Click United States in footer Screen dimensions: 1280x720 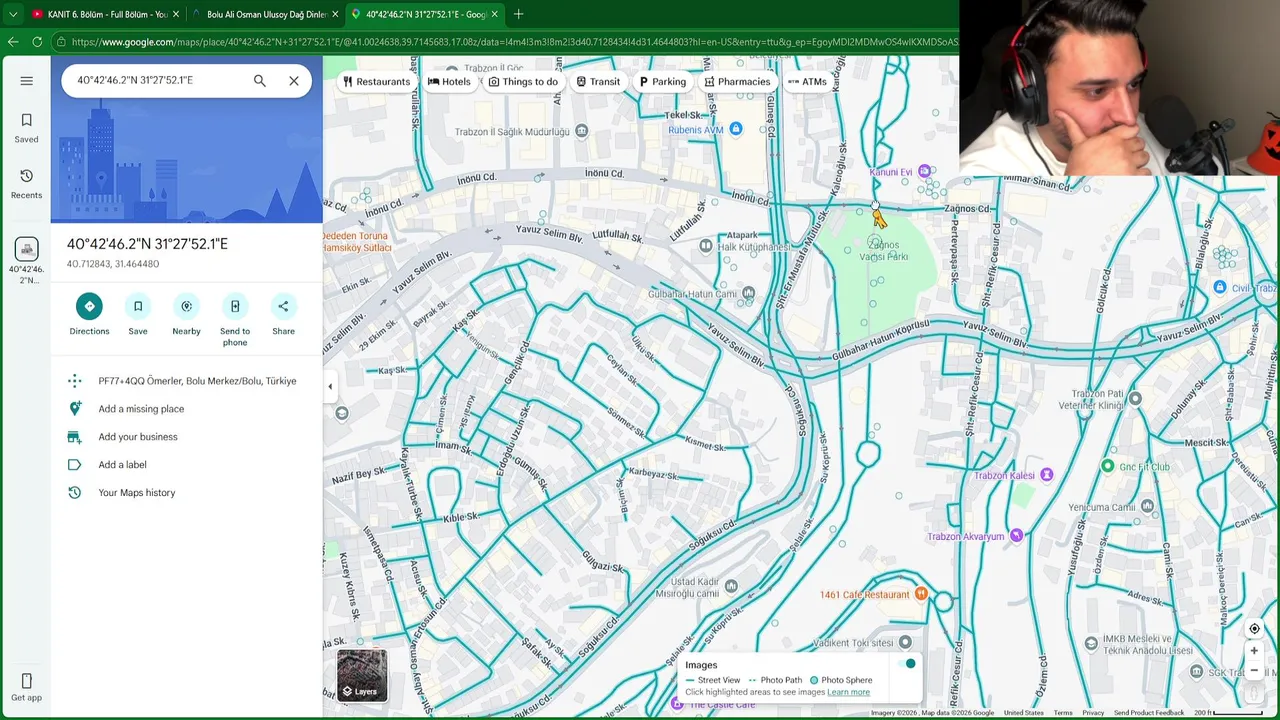[1024, 713]
